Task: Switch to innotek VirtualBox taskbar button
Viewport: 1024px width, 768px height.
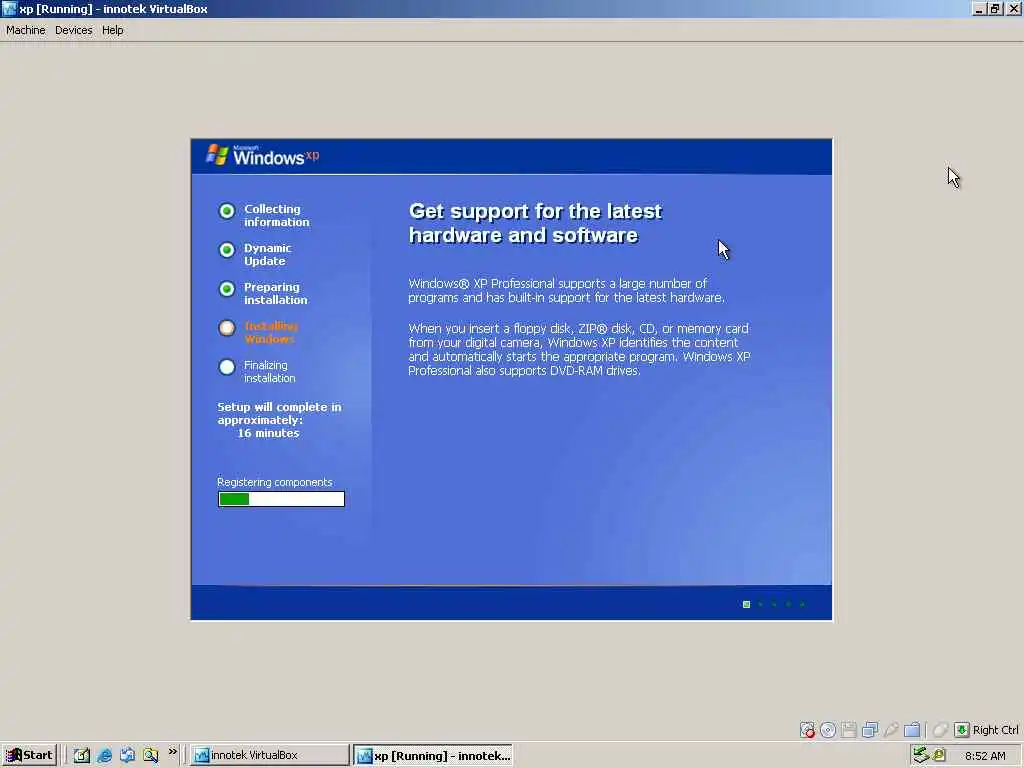Action: coord(270,755)
